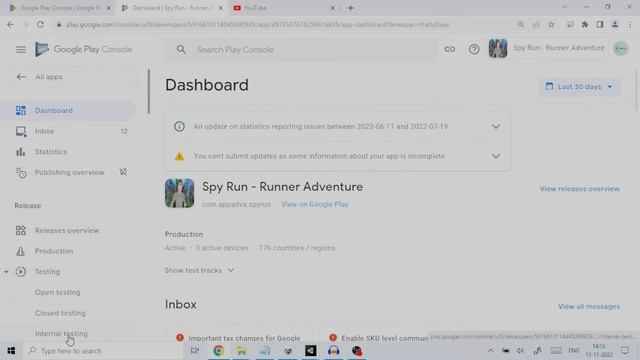Image resolution: width=640 pixels, height=360 pixels.
Task: Switch to the Google Play Console browser tab
Action: [x=59, y=8]
